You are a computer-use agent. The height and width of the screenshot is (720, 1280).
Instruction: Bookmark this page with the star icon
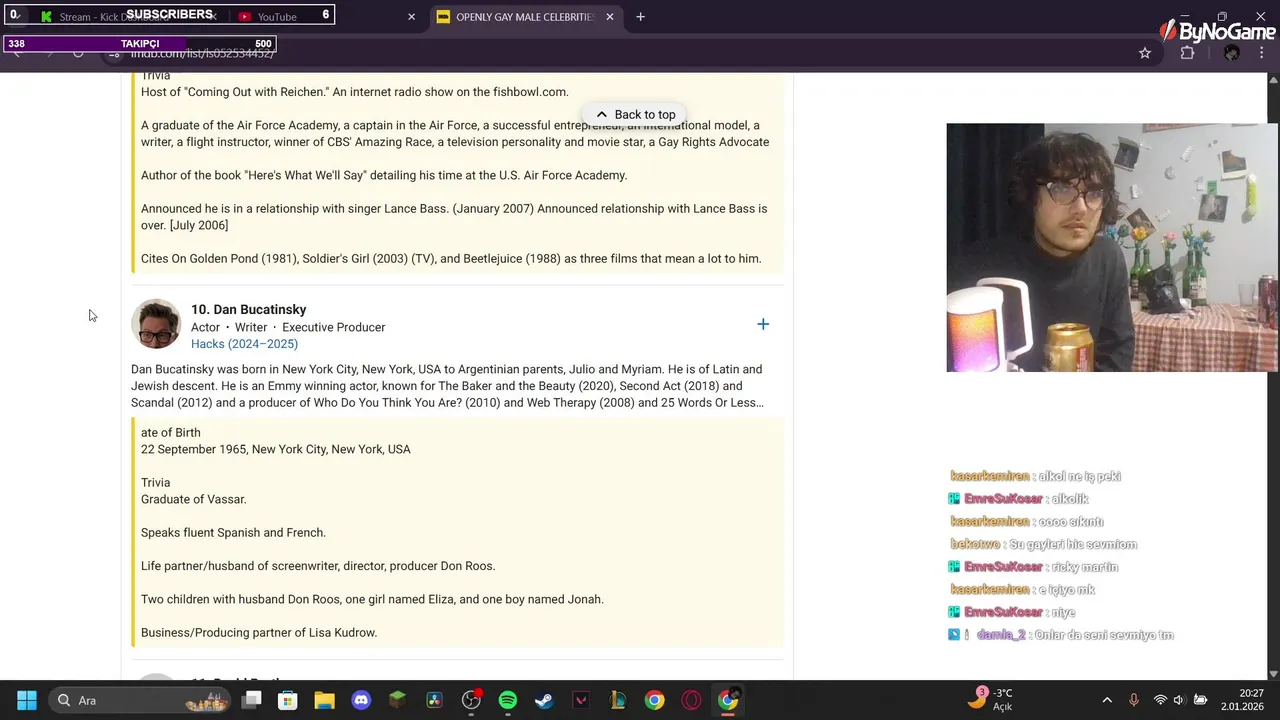pyautogui.click(x=1145, y=53)
